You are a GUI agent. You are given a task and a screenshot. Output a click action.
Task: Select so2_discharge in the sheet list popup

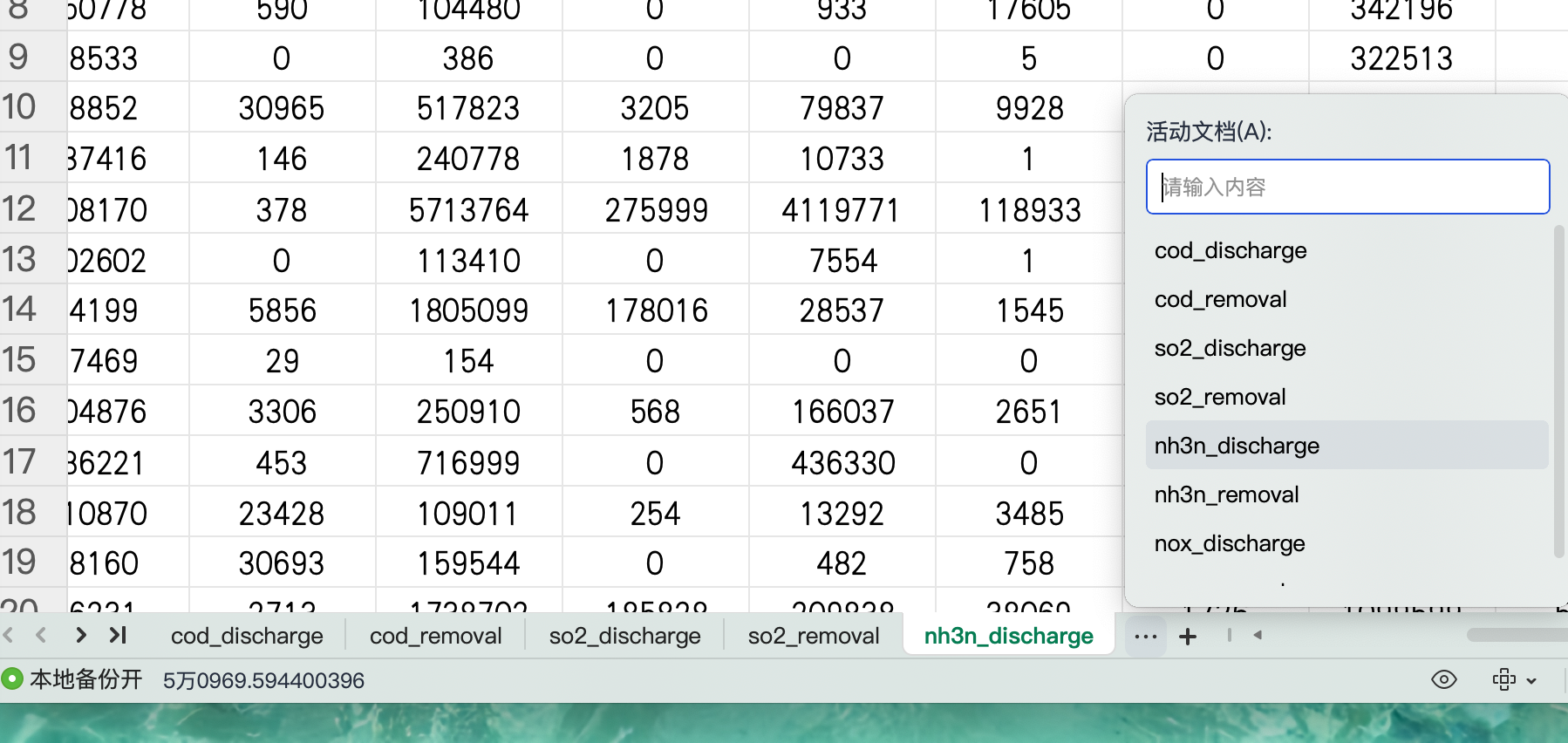click(1230, 348)
